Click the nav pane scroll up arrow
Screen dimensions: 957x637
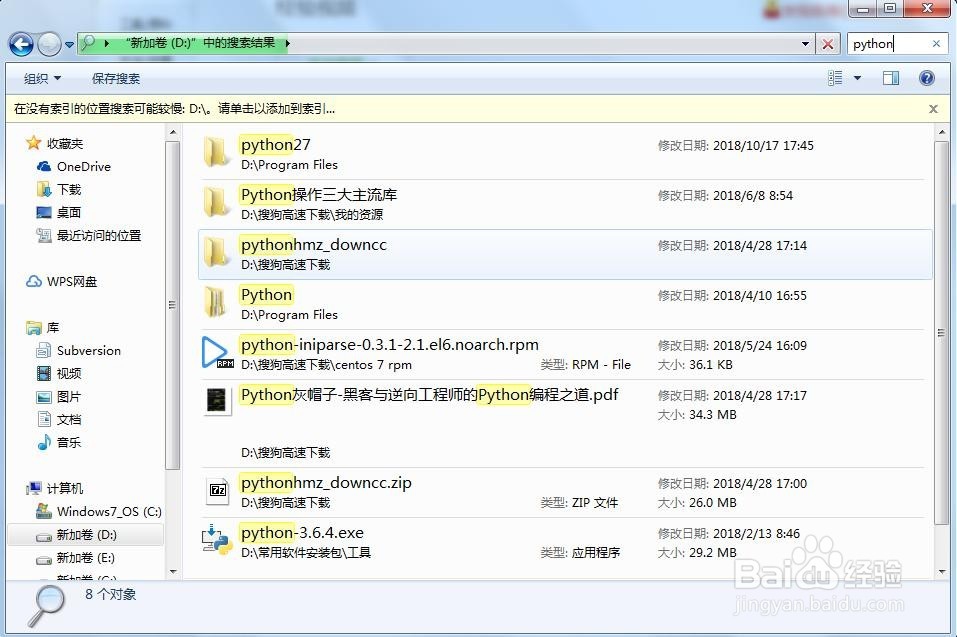pyautogui.click(x=173, y=132)
